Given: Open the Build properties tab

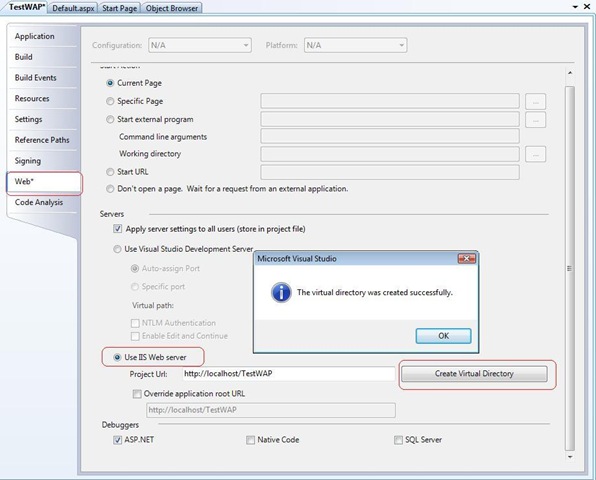Looking at the screenshot, I should pyautogui.click(x=43, y=57).
